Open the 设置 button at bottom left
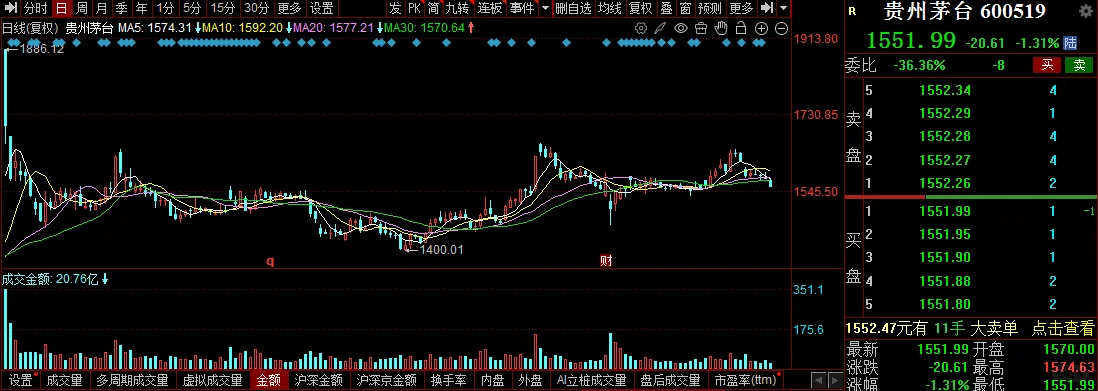The width and height of the screenshot is (1098, 391). (21, 380)
